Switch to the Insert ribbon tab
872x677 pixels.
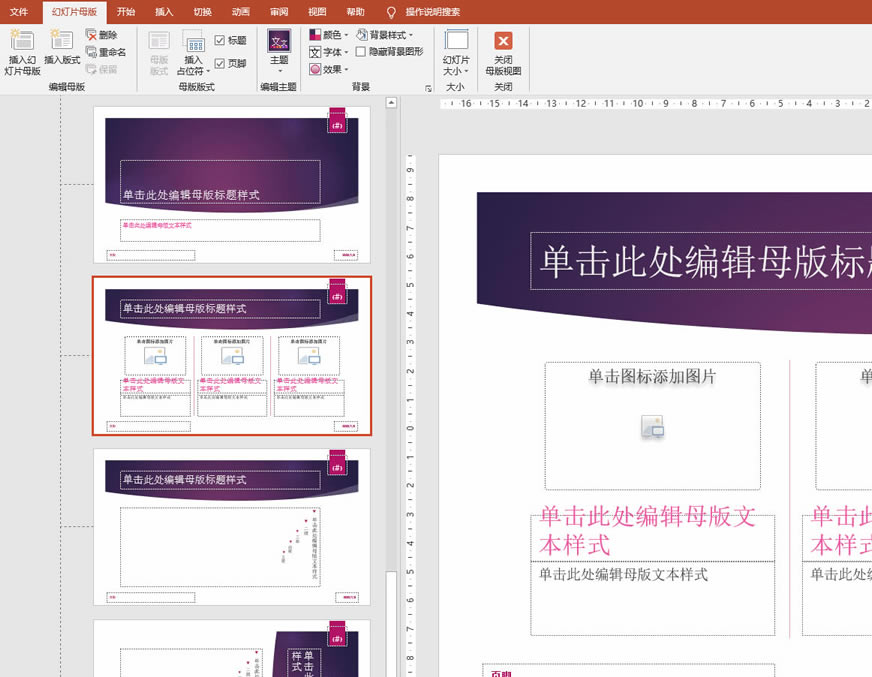(164, 12)
